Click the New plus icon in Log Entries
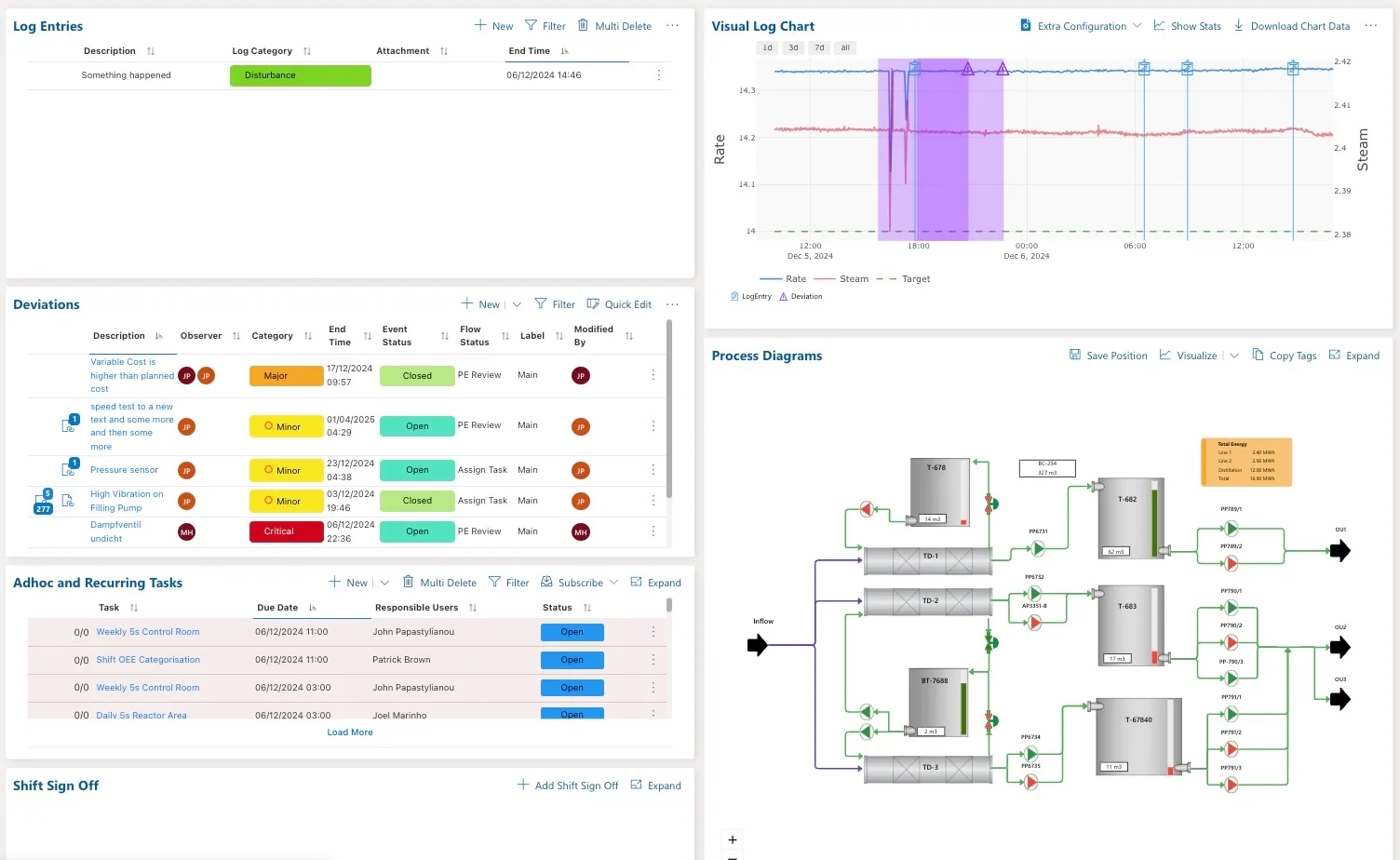The height and width of the screenshot is (860, 1400). [480, 26]
